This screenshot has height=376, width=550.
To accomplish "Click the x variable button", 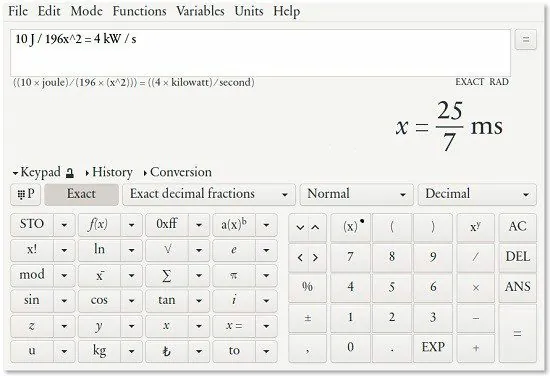I will [x=167, y=326].
